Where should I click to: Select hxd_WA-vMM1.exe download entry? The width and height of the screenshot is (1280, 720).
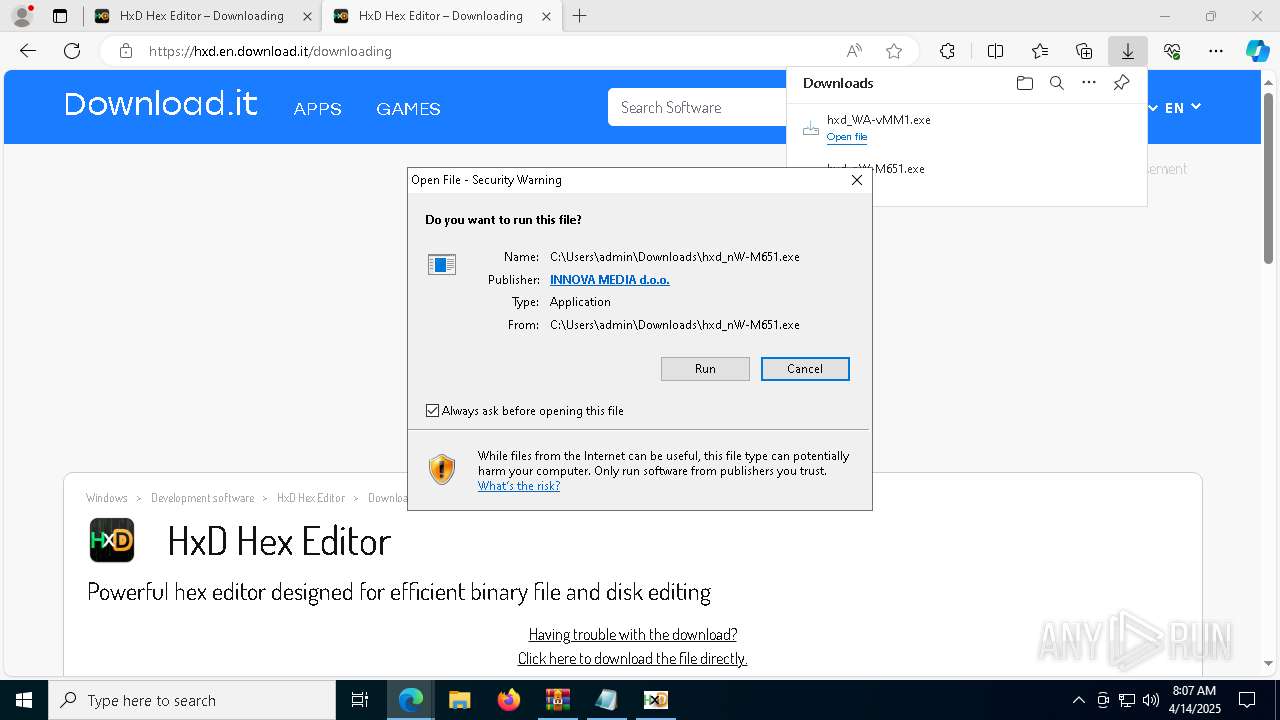(x=966, y=127)
